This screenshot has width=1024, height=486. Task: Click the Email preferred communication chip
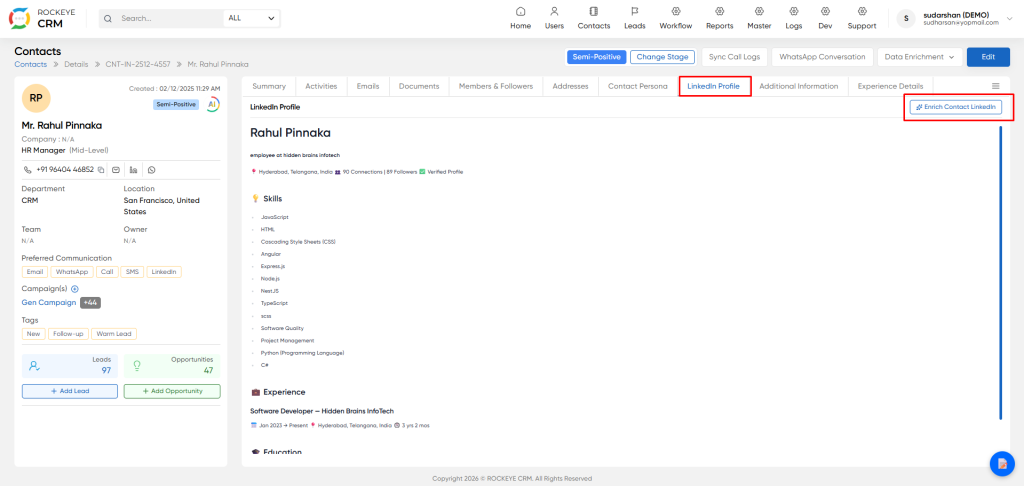(35, 272)
